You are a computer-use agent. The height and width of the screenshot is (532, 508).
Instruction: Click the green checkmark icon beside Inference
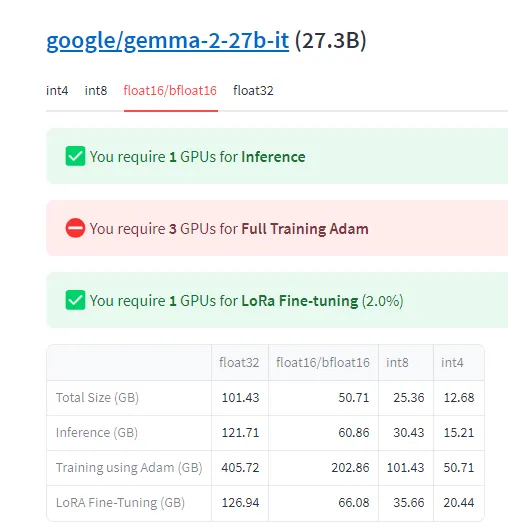[x=75, y=156]
